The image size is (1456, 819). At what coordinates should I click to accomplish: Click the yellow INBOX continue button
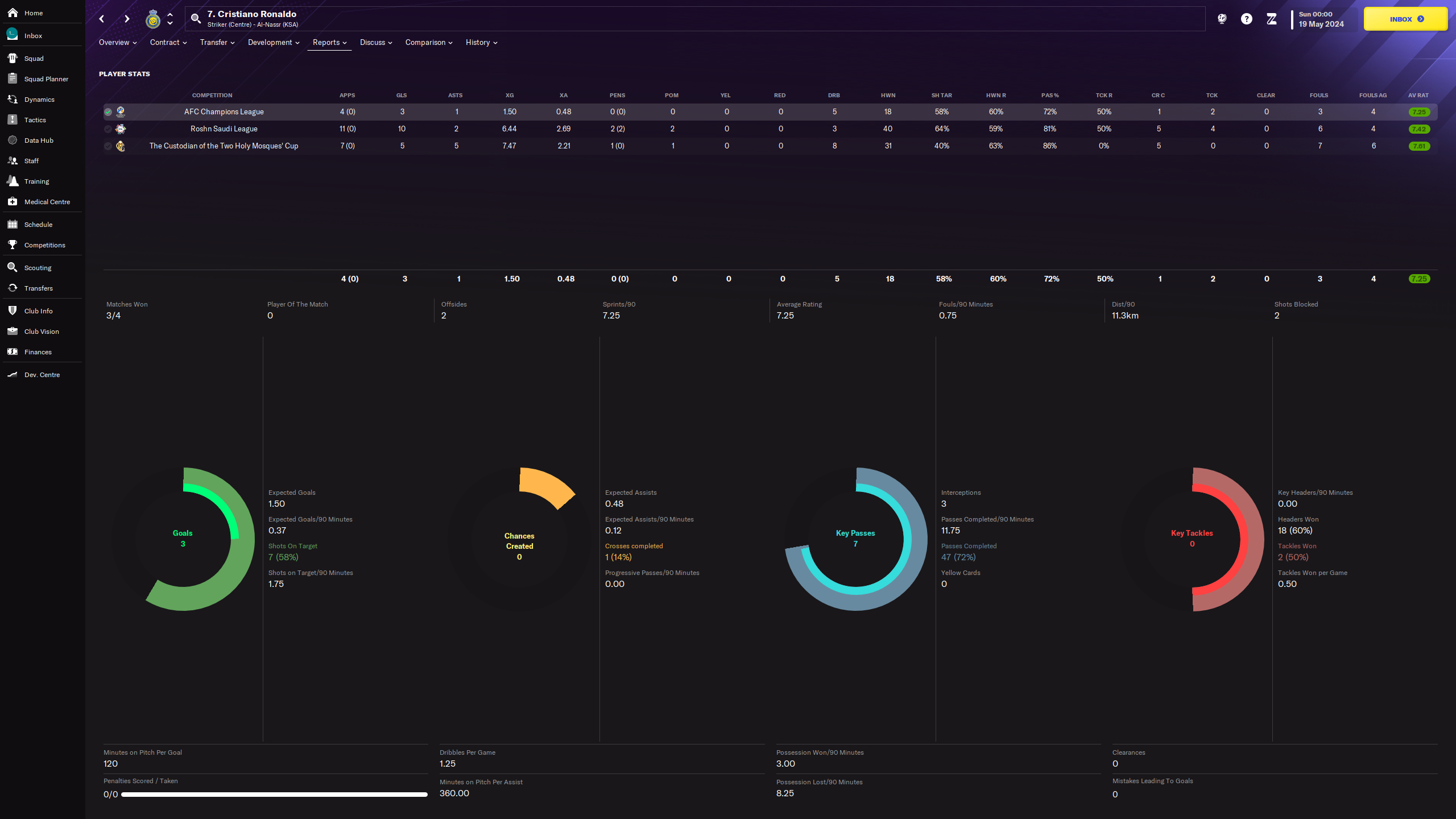[1405, 19]
